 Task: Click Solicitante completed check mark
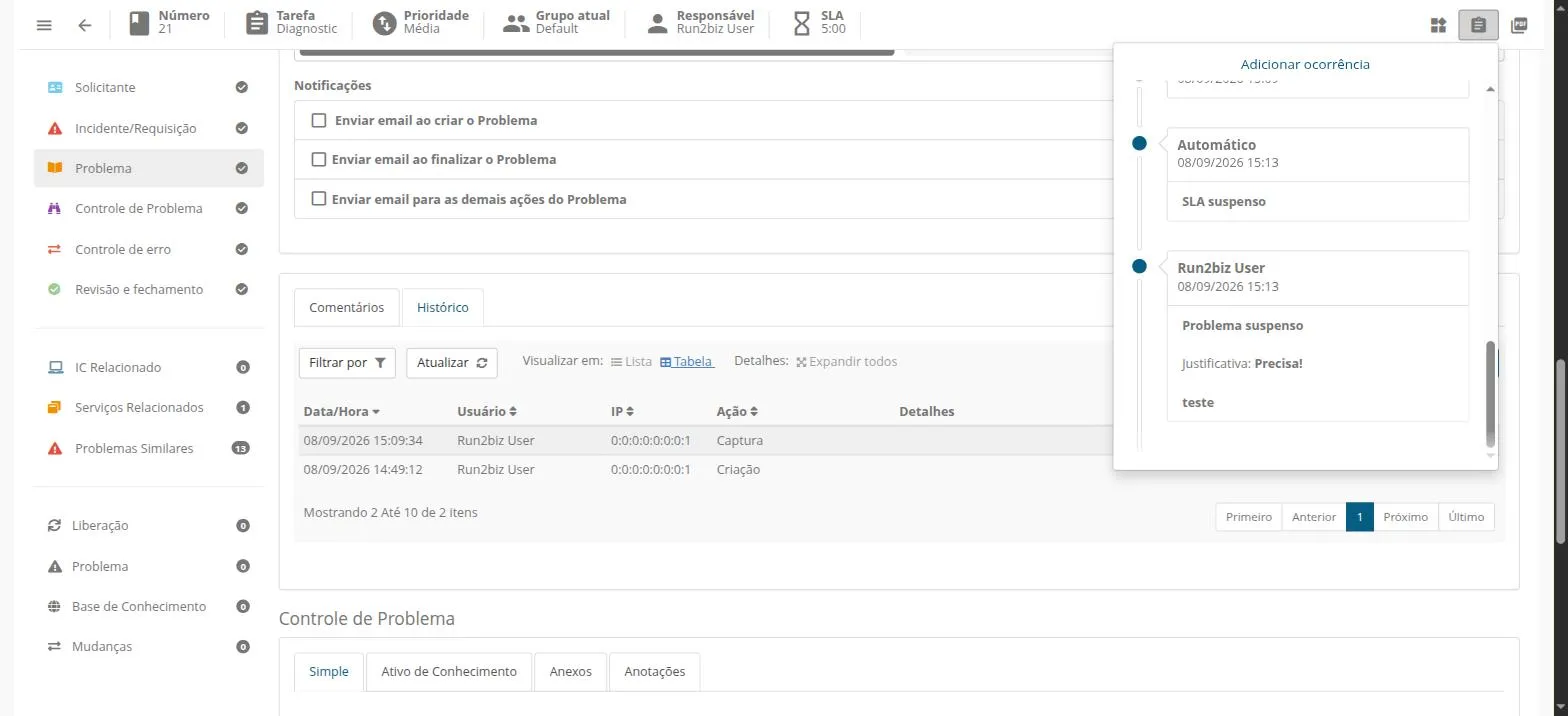pyautogui.click(x=241, y=87)
